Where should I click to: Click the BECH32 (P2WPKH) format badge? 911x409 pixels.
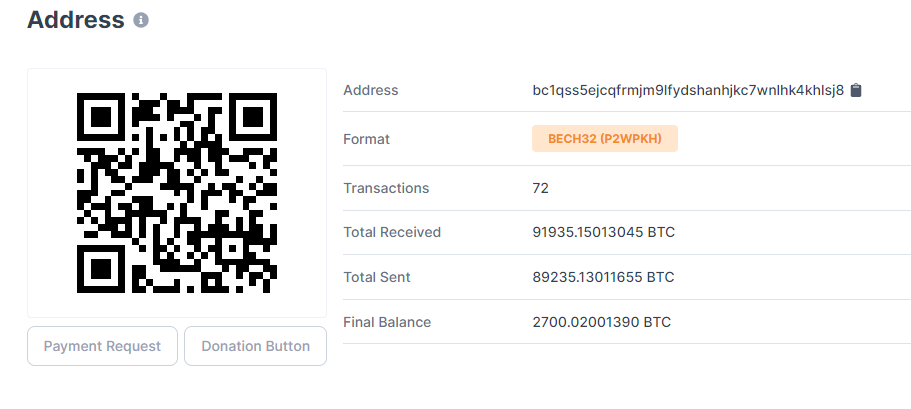(605, 138)
